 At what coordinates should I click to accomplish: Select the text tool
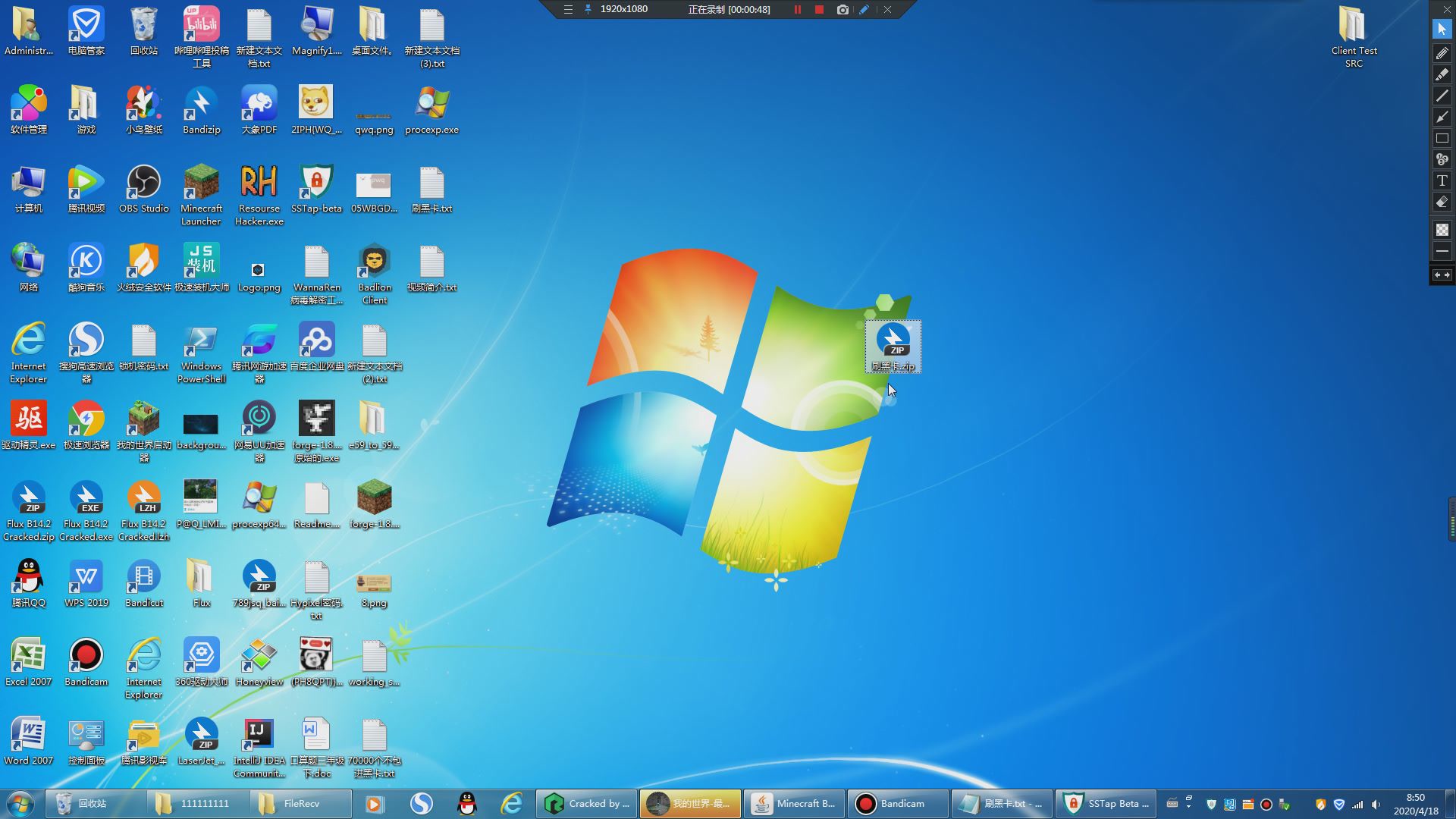[x=1442, y=180]
